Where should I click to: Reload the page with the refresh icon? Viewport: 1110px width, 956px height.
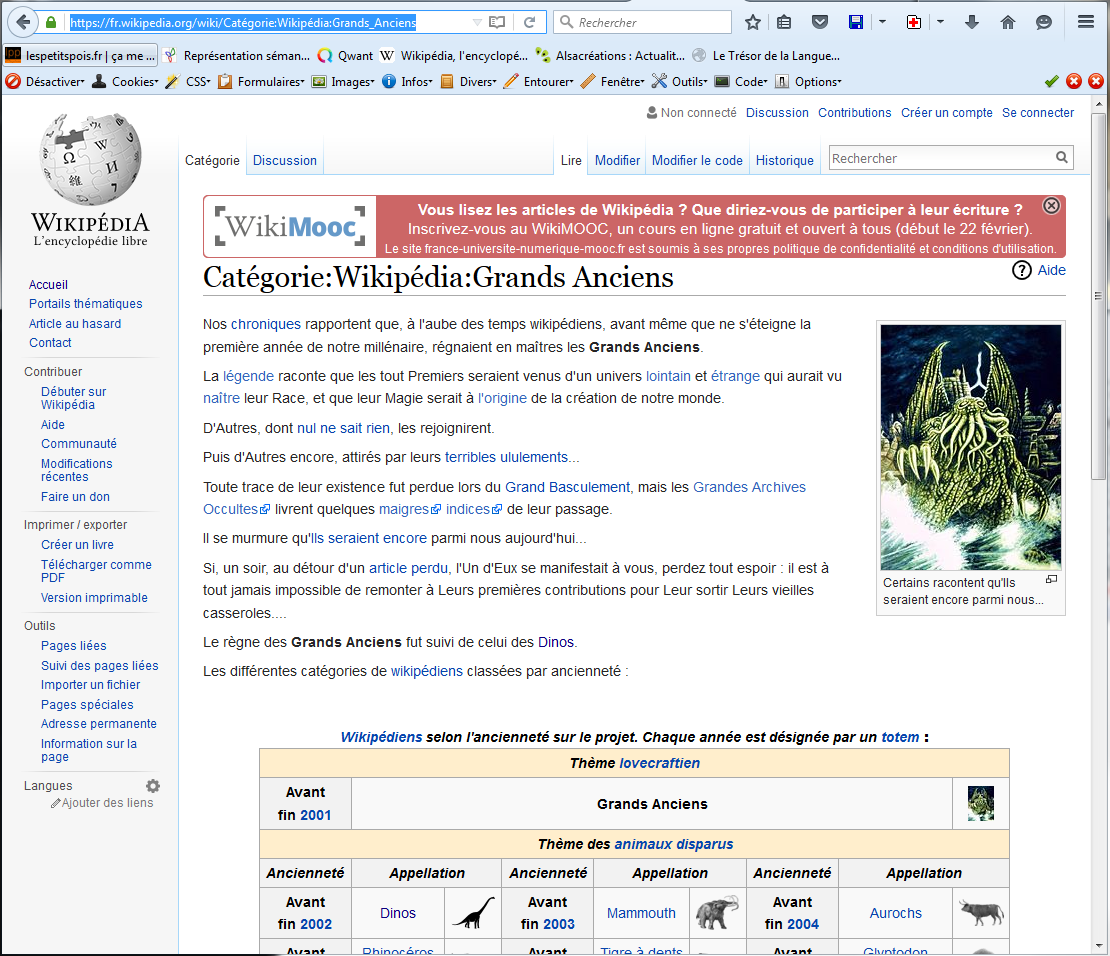point(529,22)
